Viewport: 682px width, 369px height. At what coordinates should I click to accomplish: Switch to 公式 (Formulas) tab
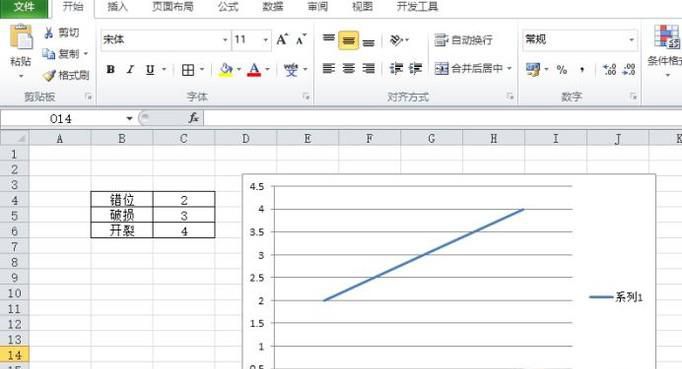tap(228, 7)
